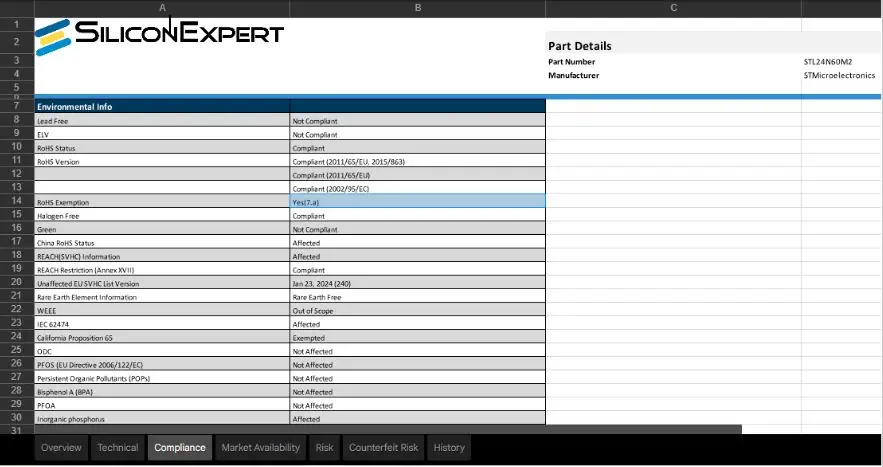Select the 'Not Compliant' value for Lead Free
Viewport: 883px width, 467px height.
point(417,121)
